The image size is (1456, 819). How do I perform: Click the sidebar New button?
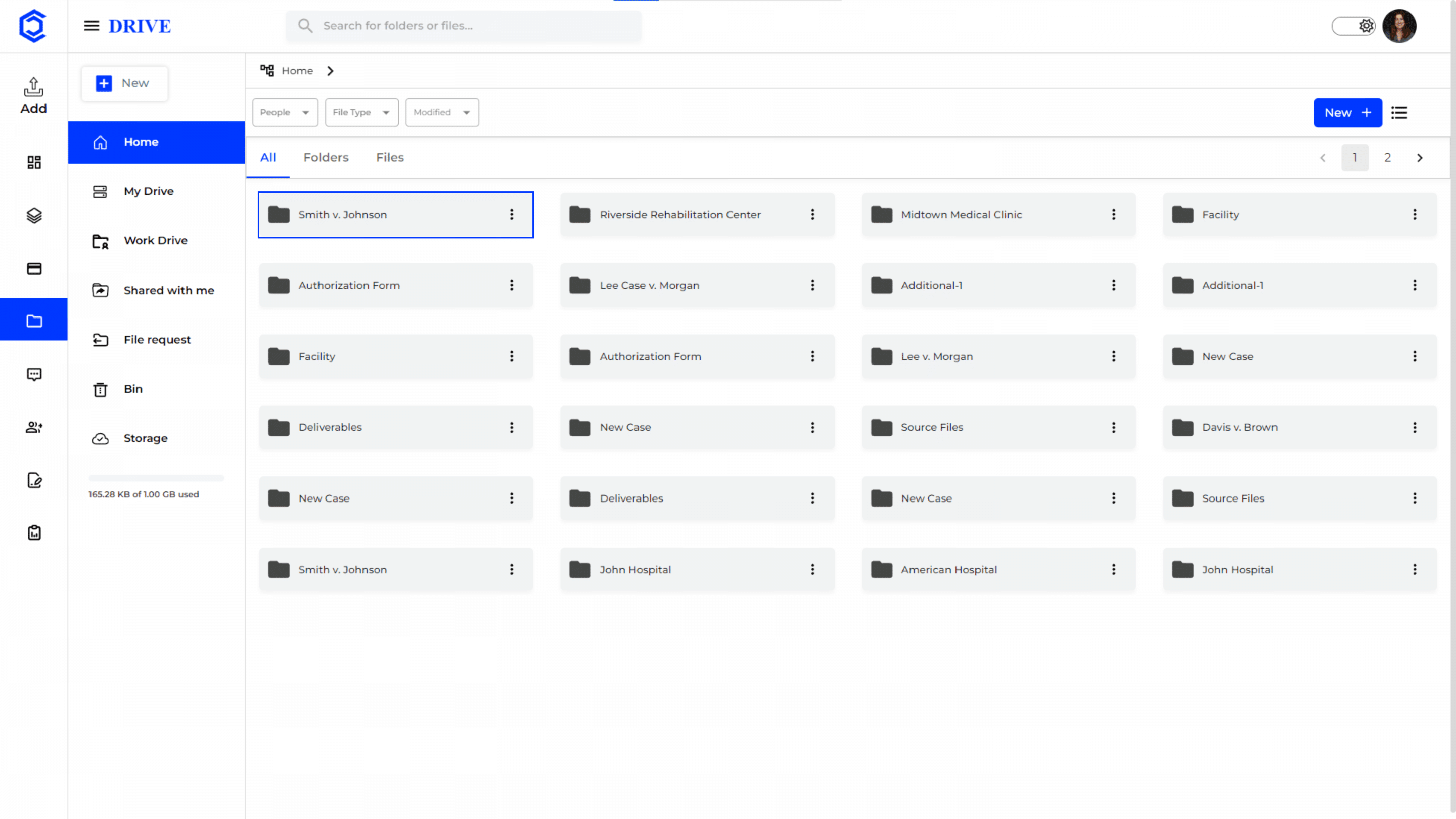(x=124, y=83)
